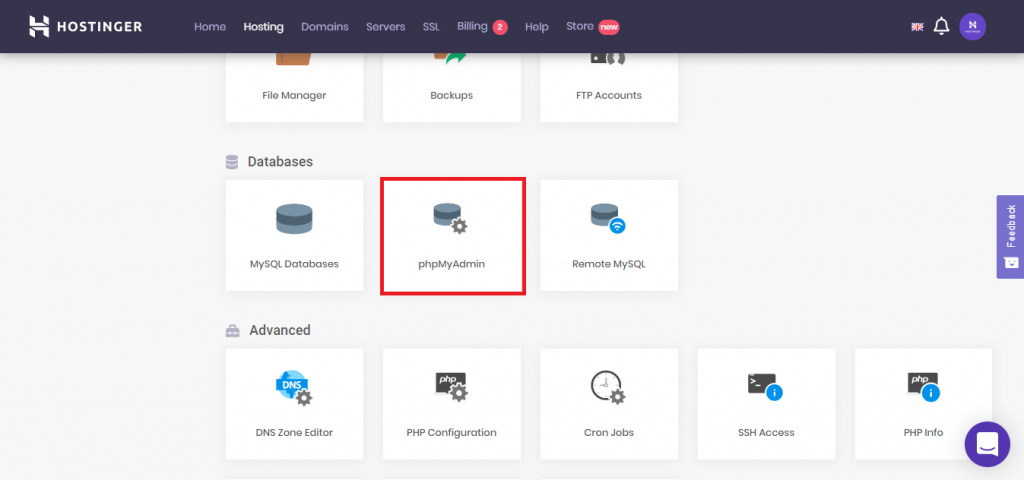Click the Databases section heading
Screen dimensions: 1024x480
[x=280, y=161]
